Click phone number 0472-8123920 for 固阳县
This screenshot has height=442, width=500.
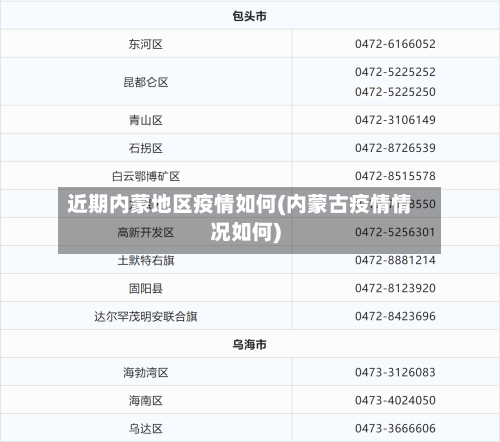395,288
